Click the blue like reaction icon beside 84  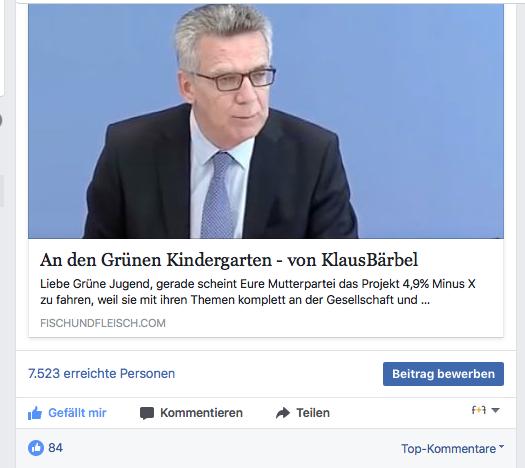pyautogui.click(x=36, y=448)
